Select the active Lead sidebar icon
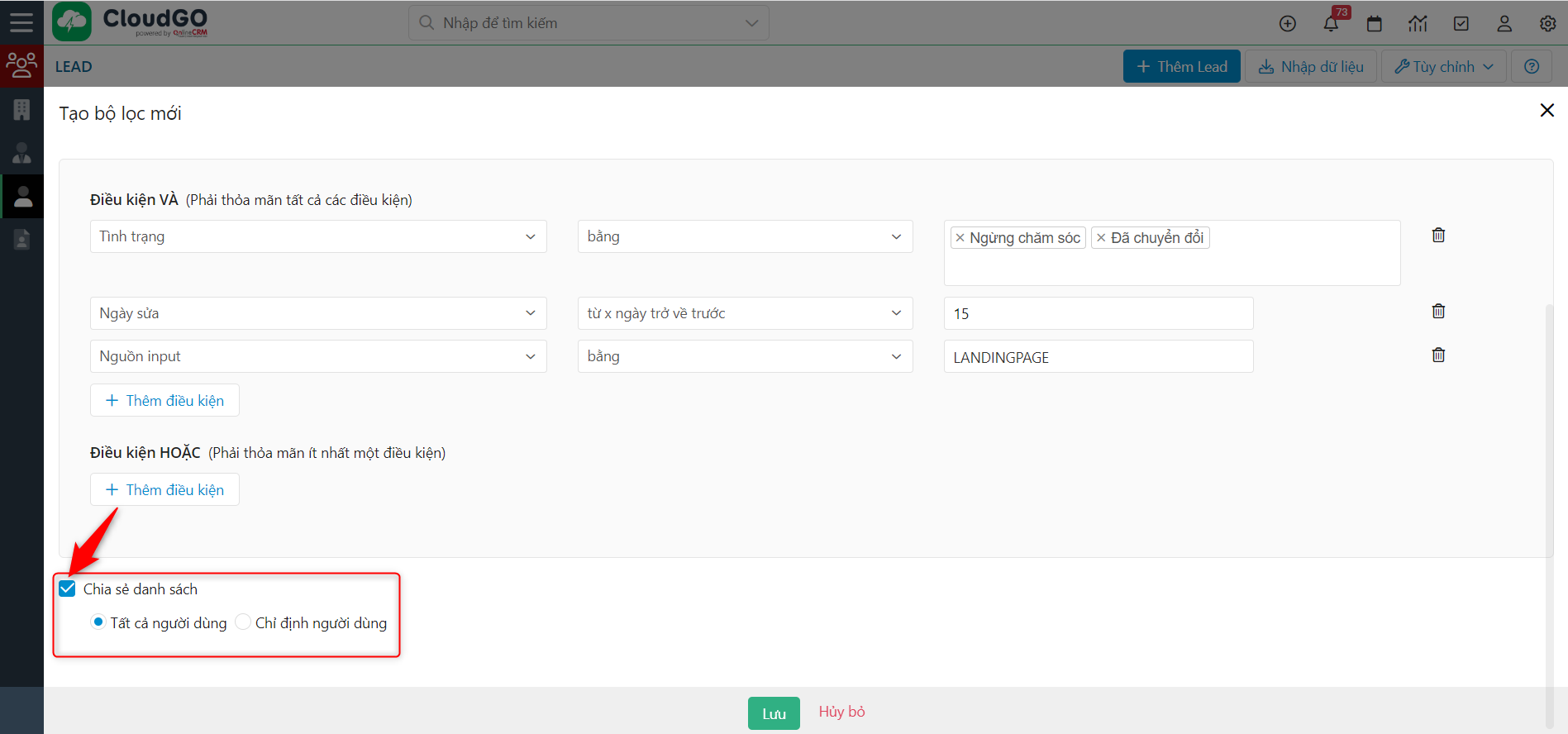This screenshot has height=734, width=1568. click(x=21, y=197)
